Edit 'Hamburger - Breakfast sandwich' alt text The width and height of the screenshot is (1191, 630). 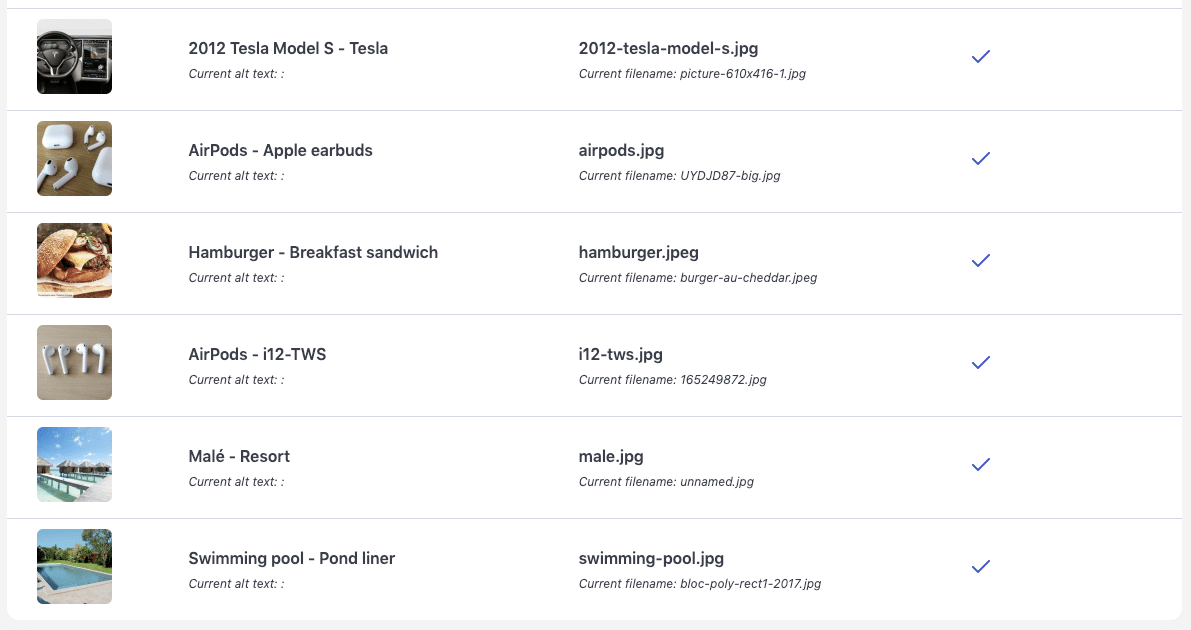313,252
